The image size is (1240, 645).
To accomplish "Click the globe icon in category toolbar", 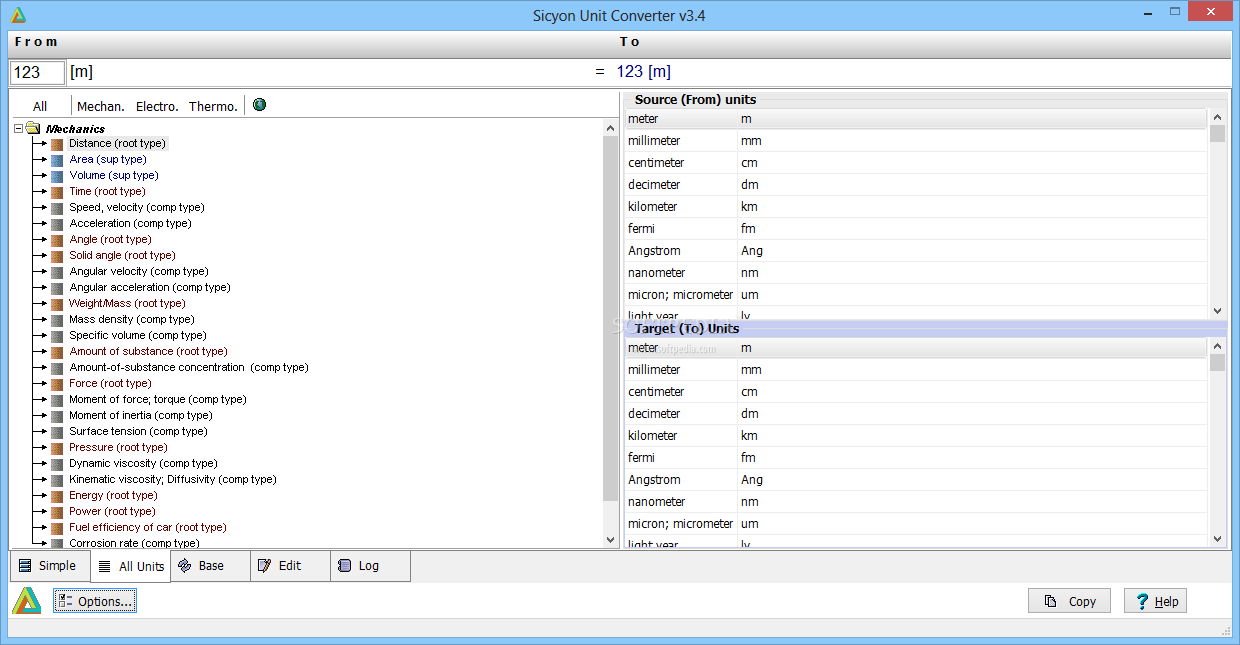I will 259,105.
